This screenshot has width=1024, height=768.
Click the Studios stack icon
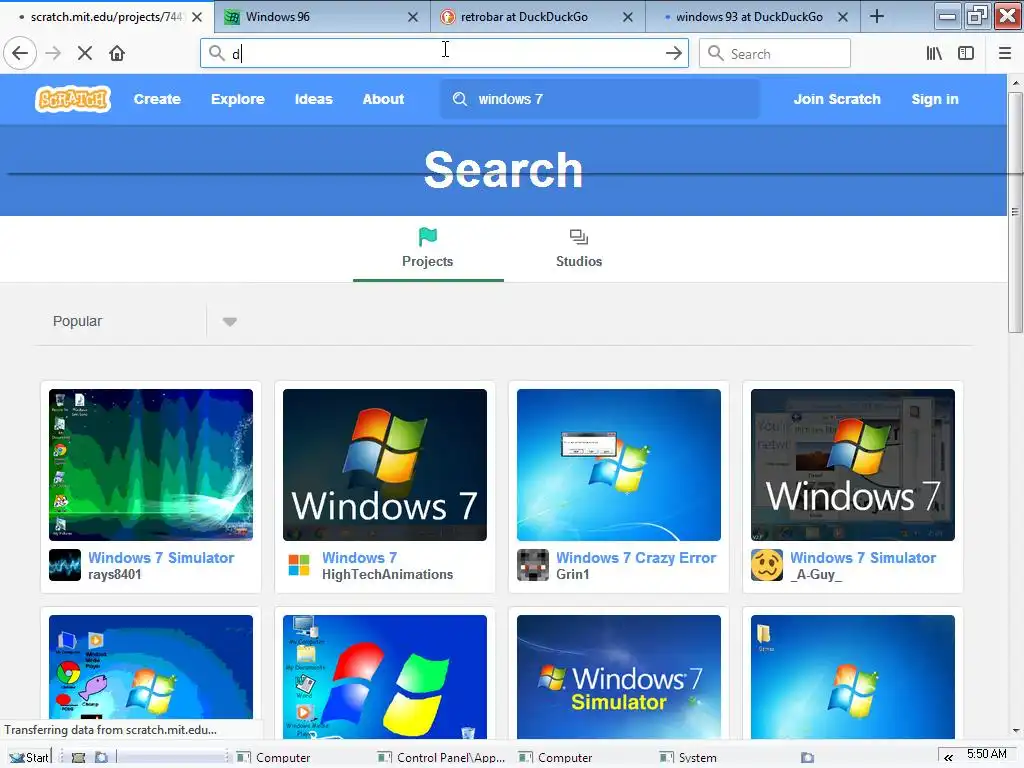click(579, 236)
